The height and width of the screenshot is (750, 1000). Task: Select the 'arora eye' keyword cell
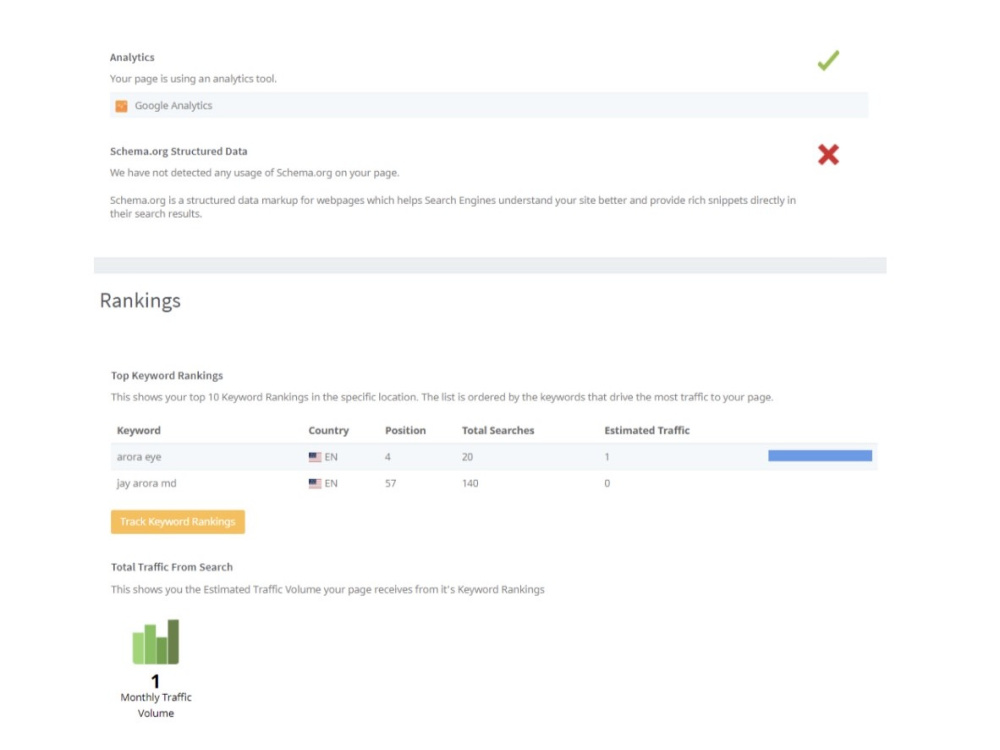click(139, 457)
